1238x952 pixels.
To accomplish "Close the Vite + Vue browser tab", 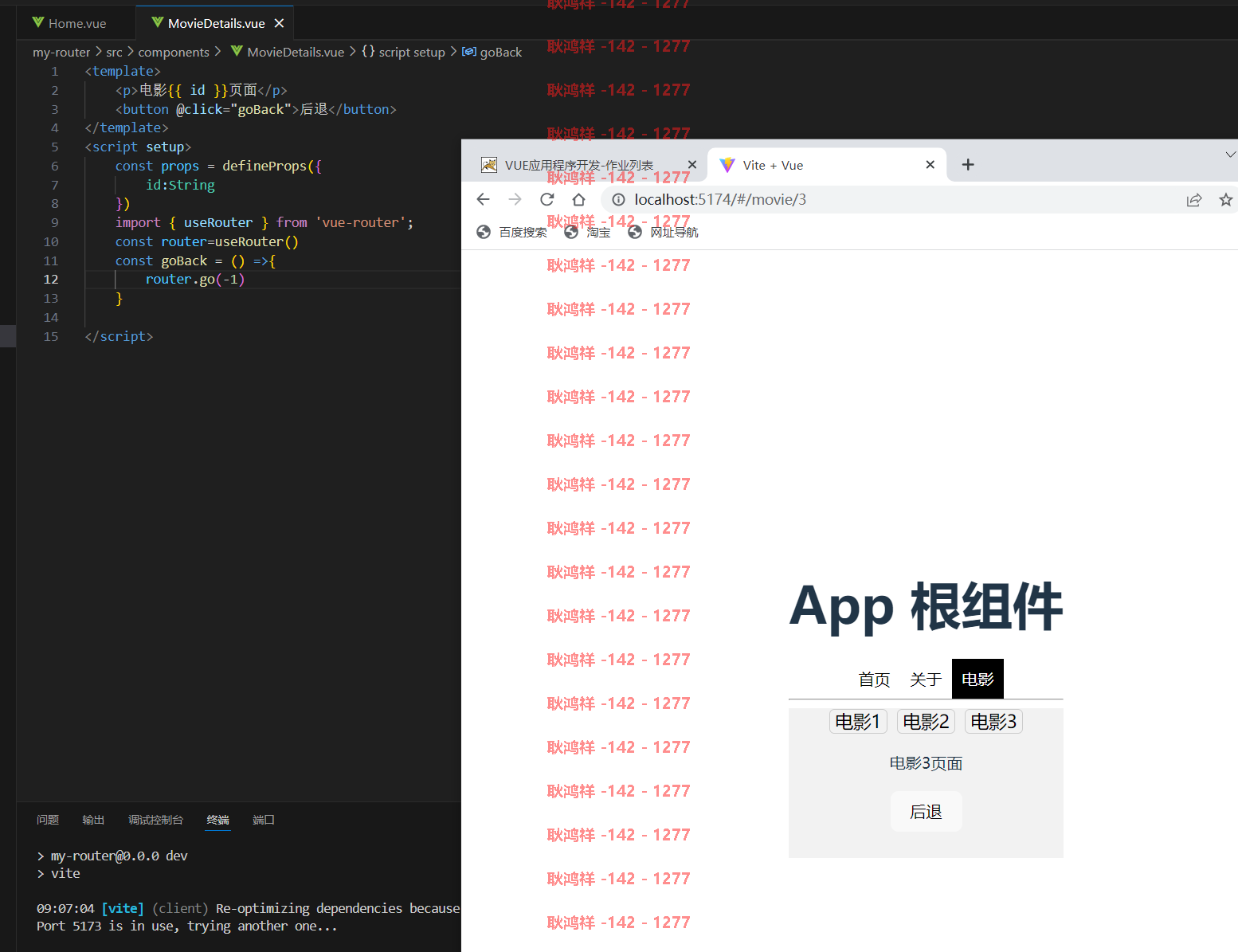I will [x=930, y=165].
